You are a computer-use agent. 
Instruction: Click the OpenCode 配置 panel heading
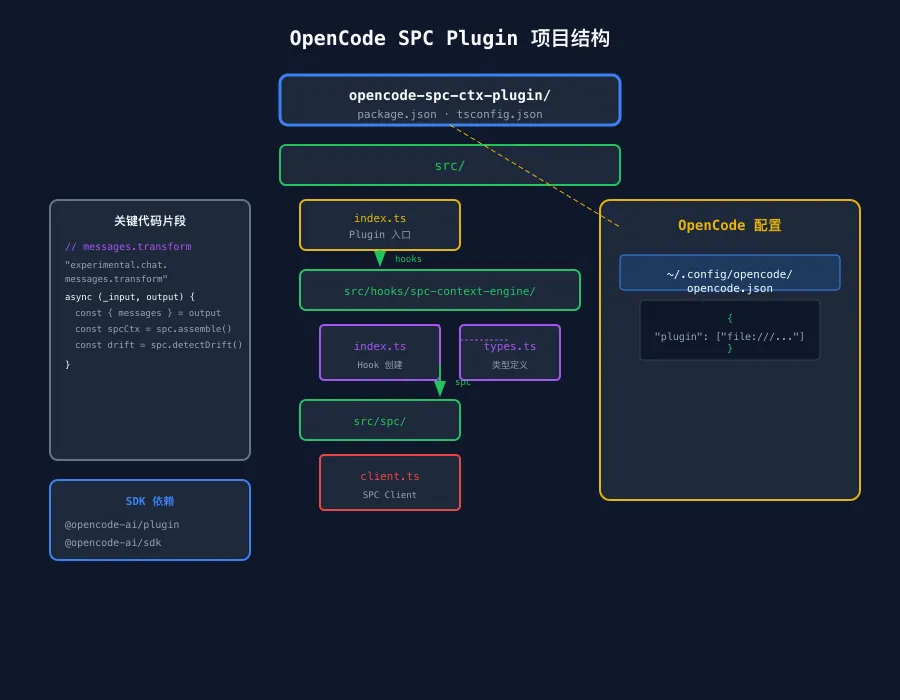tap(730, 225)
